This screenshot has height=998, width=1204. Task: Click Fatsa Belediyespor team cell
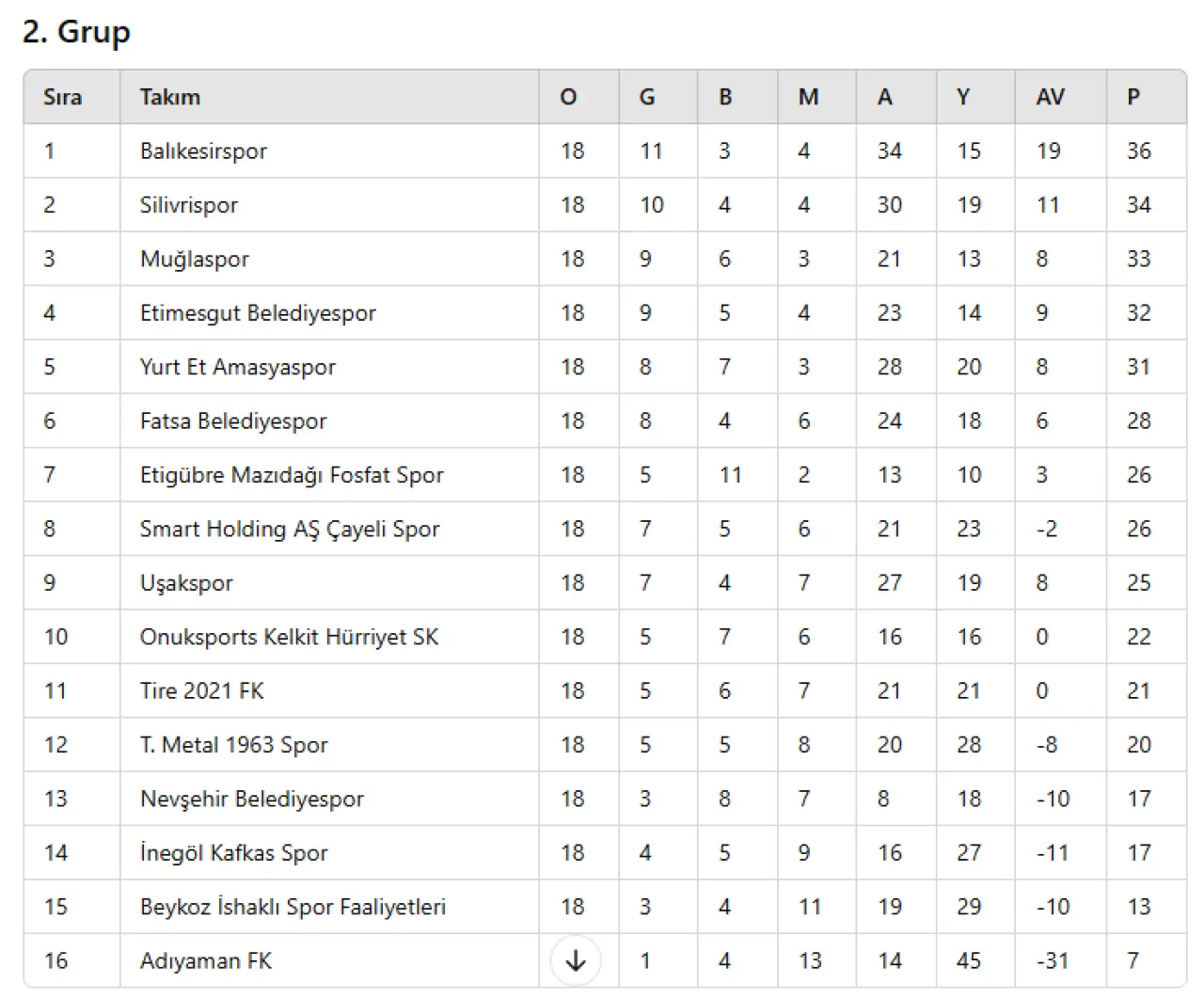233,421
